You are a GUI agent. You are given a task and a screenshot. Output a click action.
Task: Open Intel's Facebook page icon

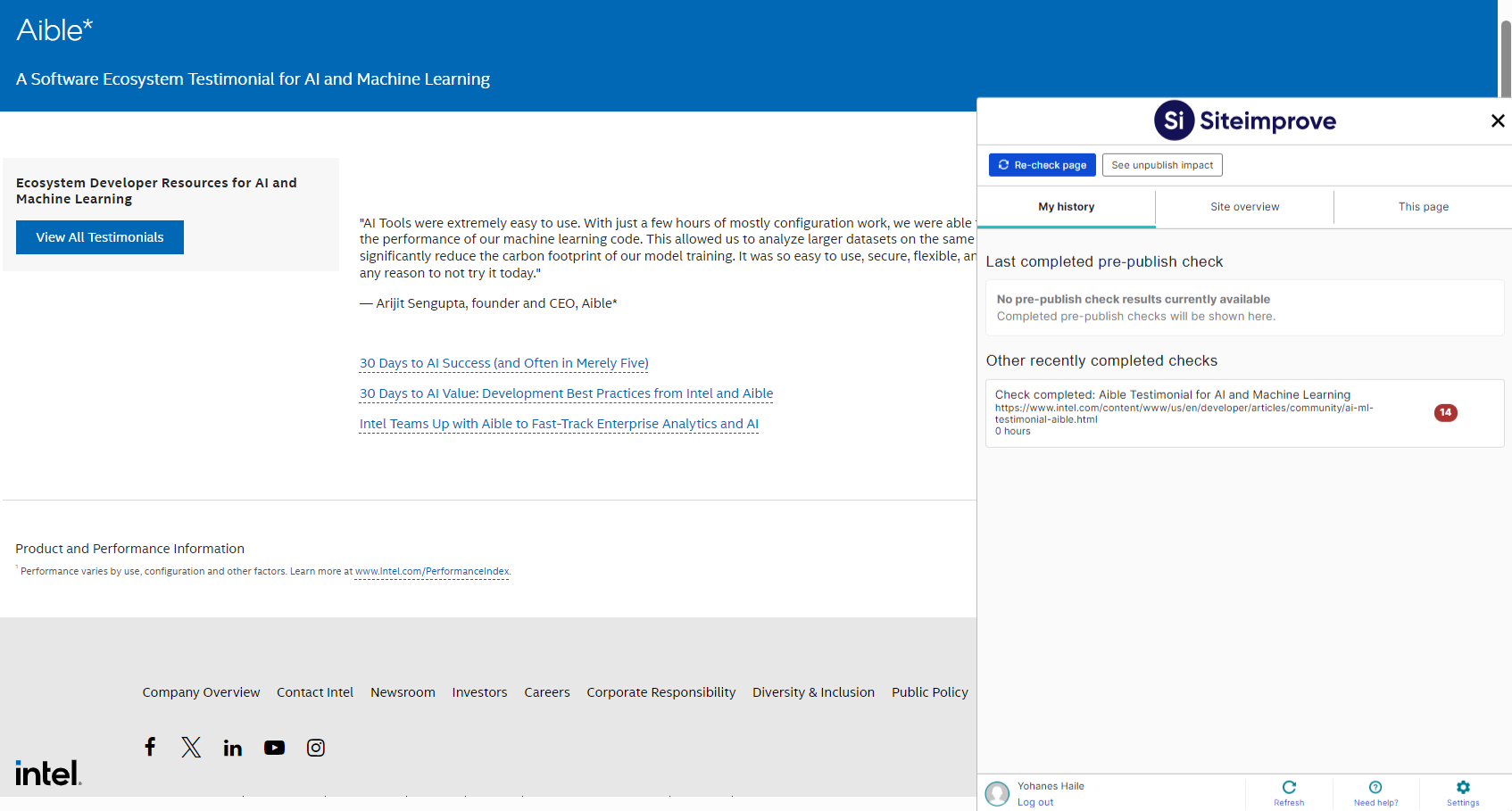click(x=150, y=747)
